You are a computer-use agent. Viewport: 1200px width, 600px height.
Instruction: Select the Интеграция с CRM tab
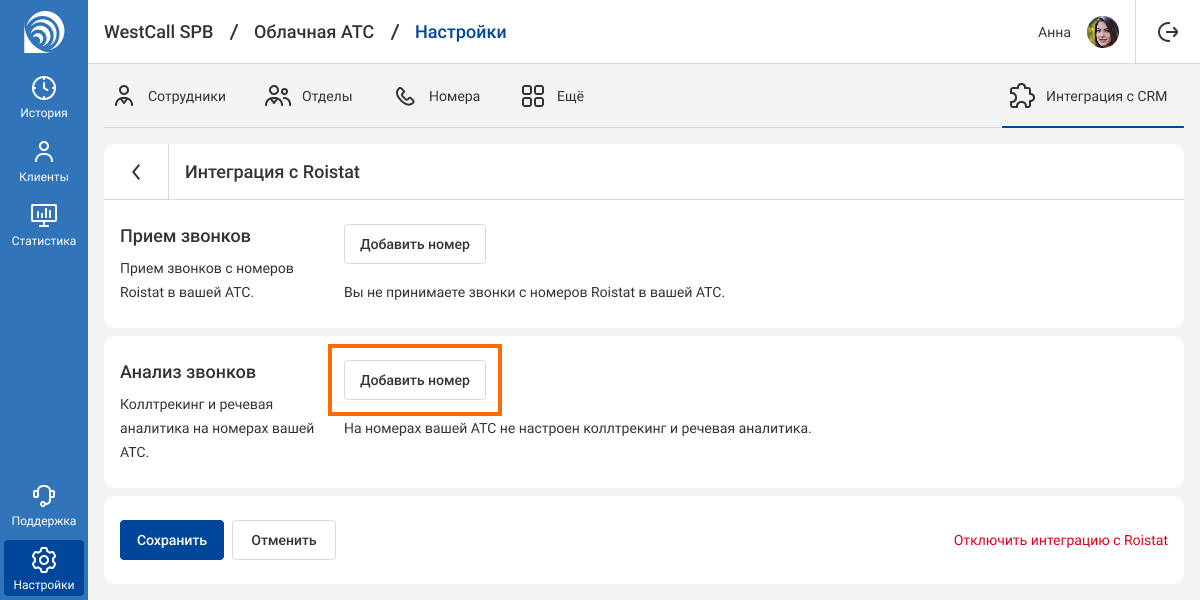pyautogui.click(x=1088, y=97)
